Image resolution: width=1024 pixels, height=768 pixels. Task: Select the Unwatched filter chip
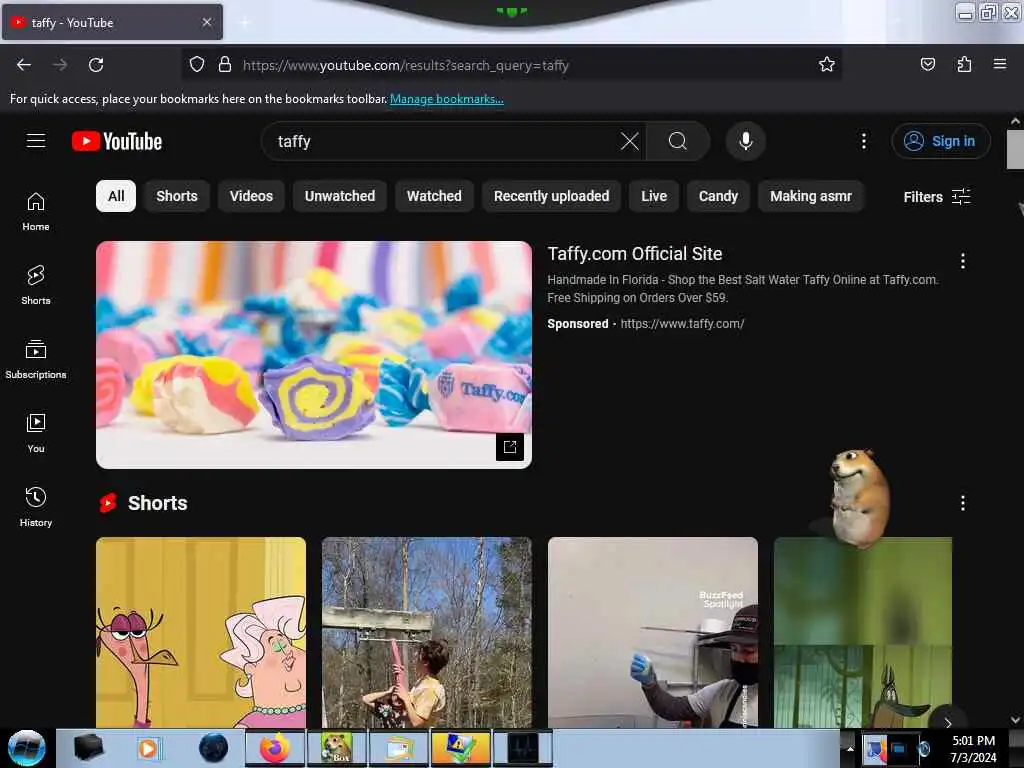point(340,196)
